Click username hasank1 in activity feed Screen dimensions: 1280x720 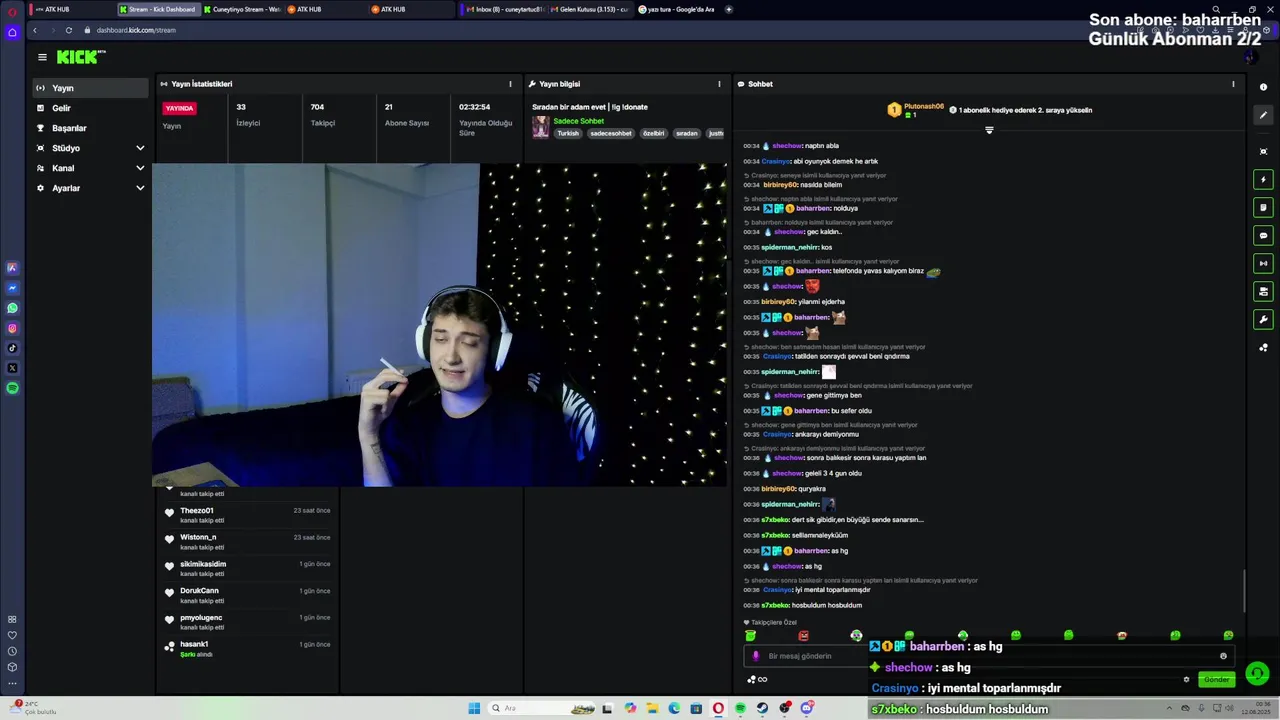tap(194, 645)
